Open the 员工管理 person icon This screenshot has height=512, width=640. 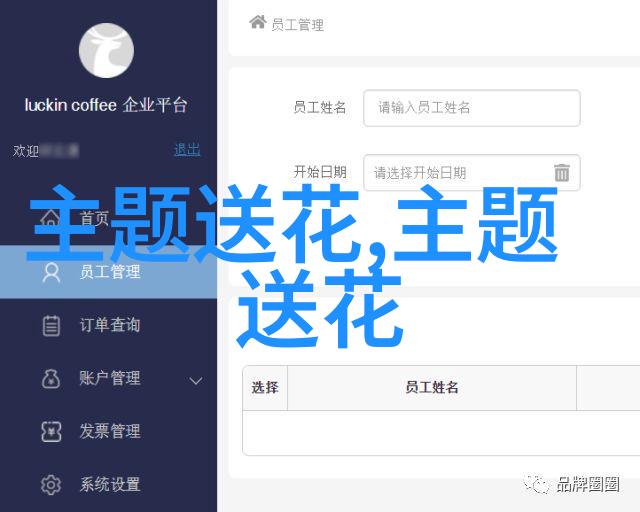51,273
